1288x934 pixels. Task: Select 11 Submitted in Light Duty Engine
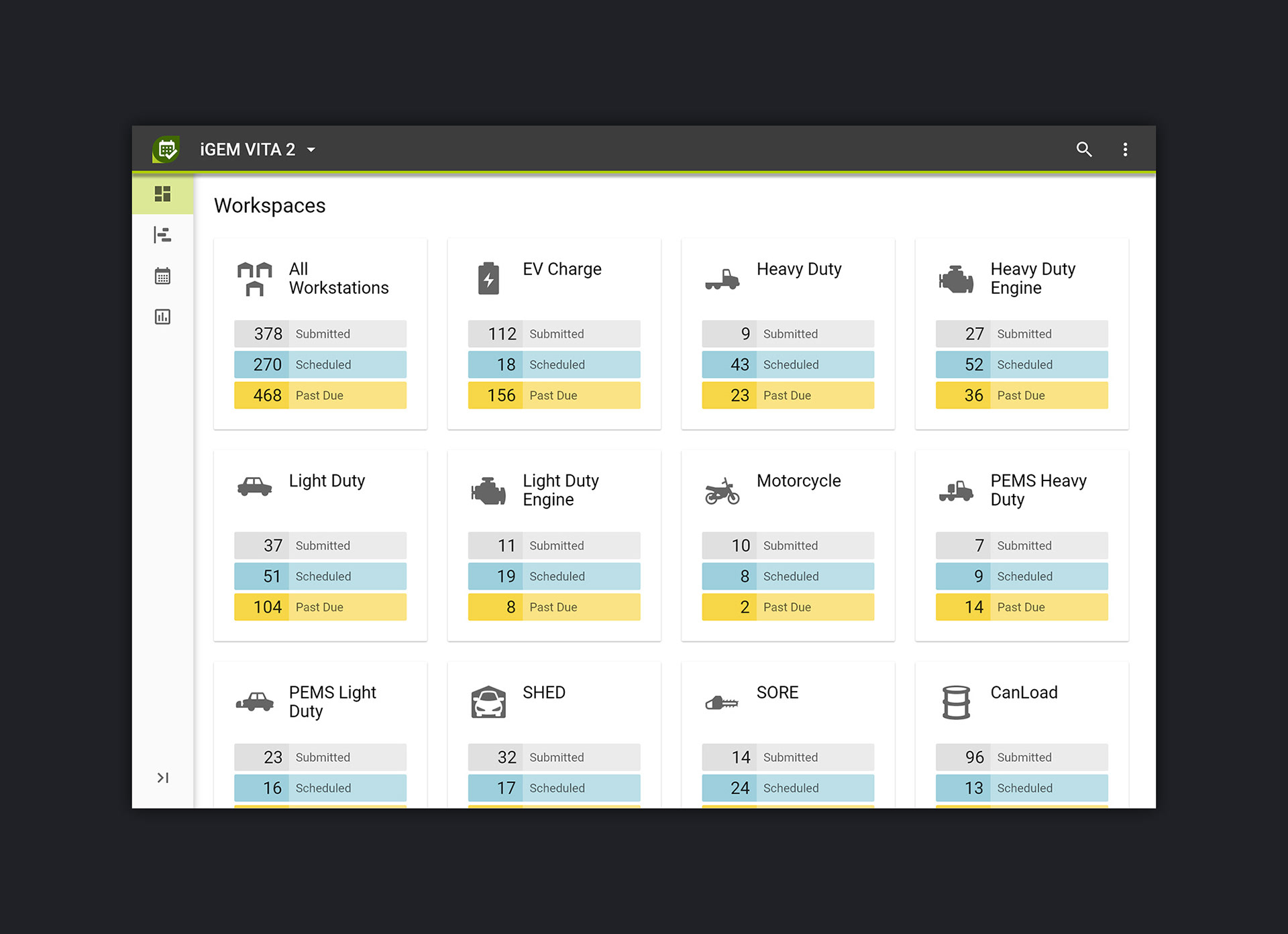[x=554, y=546]
